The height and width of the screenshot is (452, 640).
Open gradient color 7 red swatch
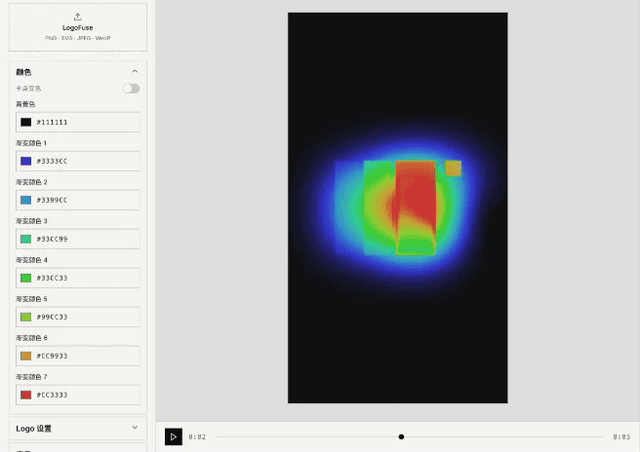coord(26,395)
